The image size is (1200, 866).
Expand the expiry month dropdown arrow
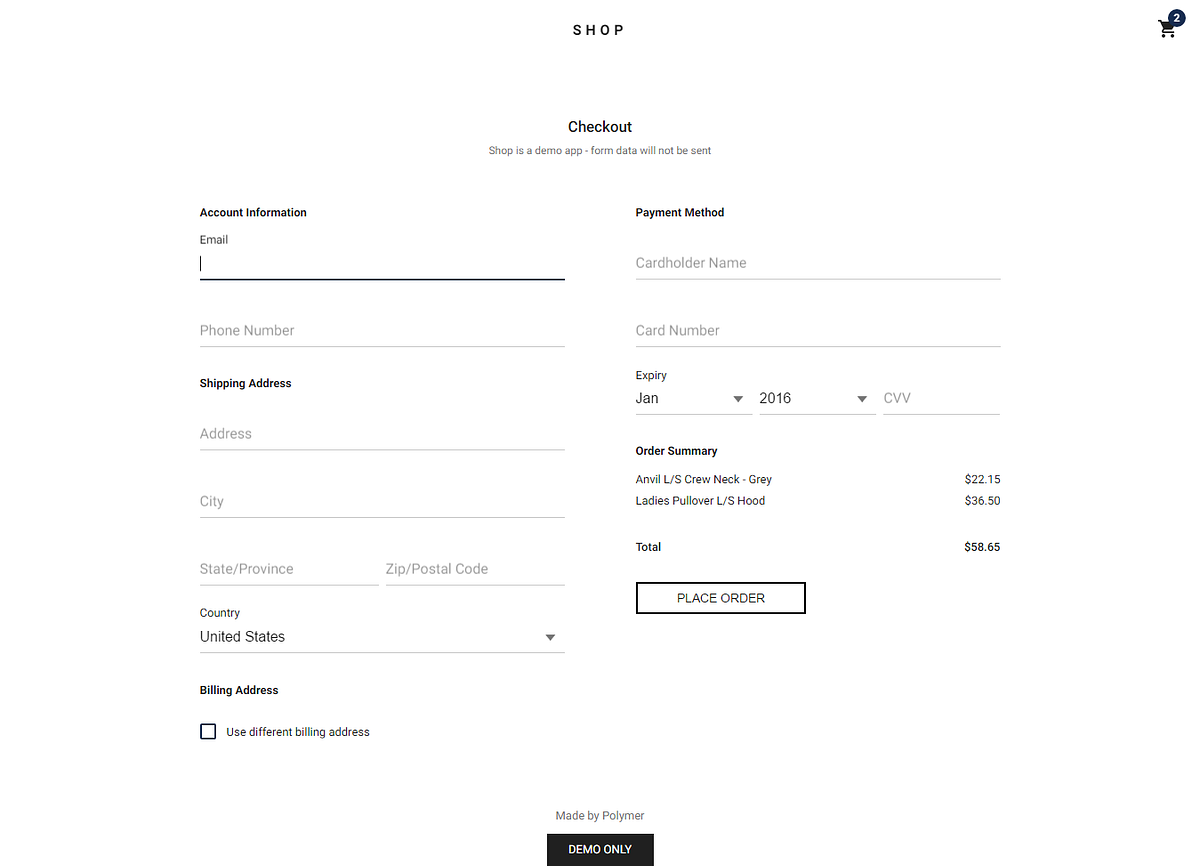tap(738, 399)
